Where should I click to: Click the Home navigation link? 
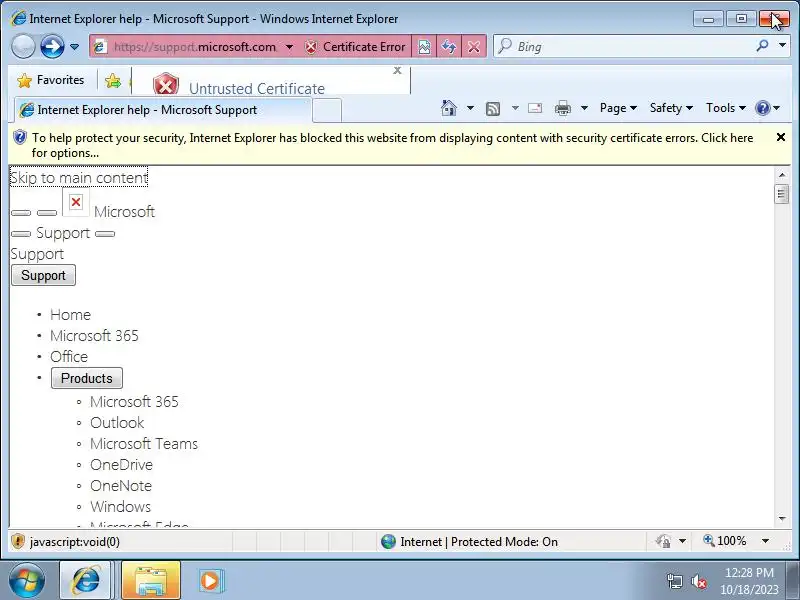coord(70,315)
